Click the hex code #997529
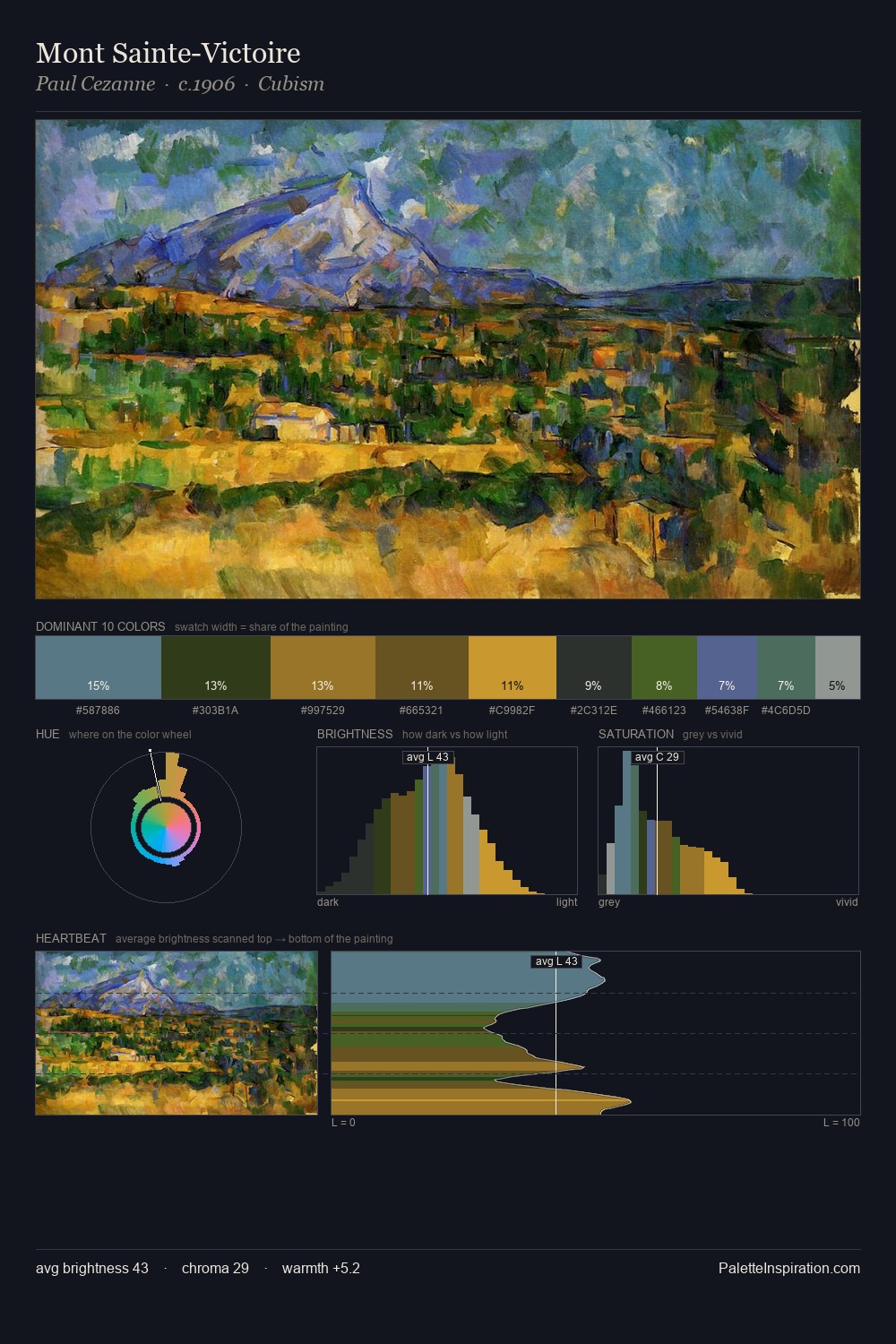896x1344 pixels. point(323,711)
